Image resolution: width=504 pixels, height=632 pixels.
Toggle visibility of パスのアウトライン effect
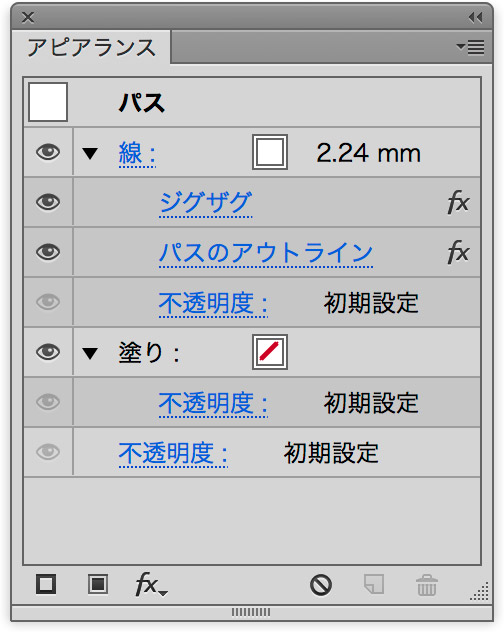pos(48,252)
